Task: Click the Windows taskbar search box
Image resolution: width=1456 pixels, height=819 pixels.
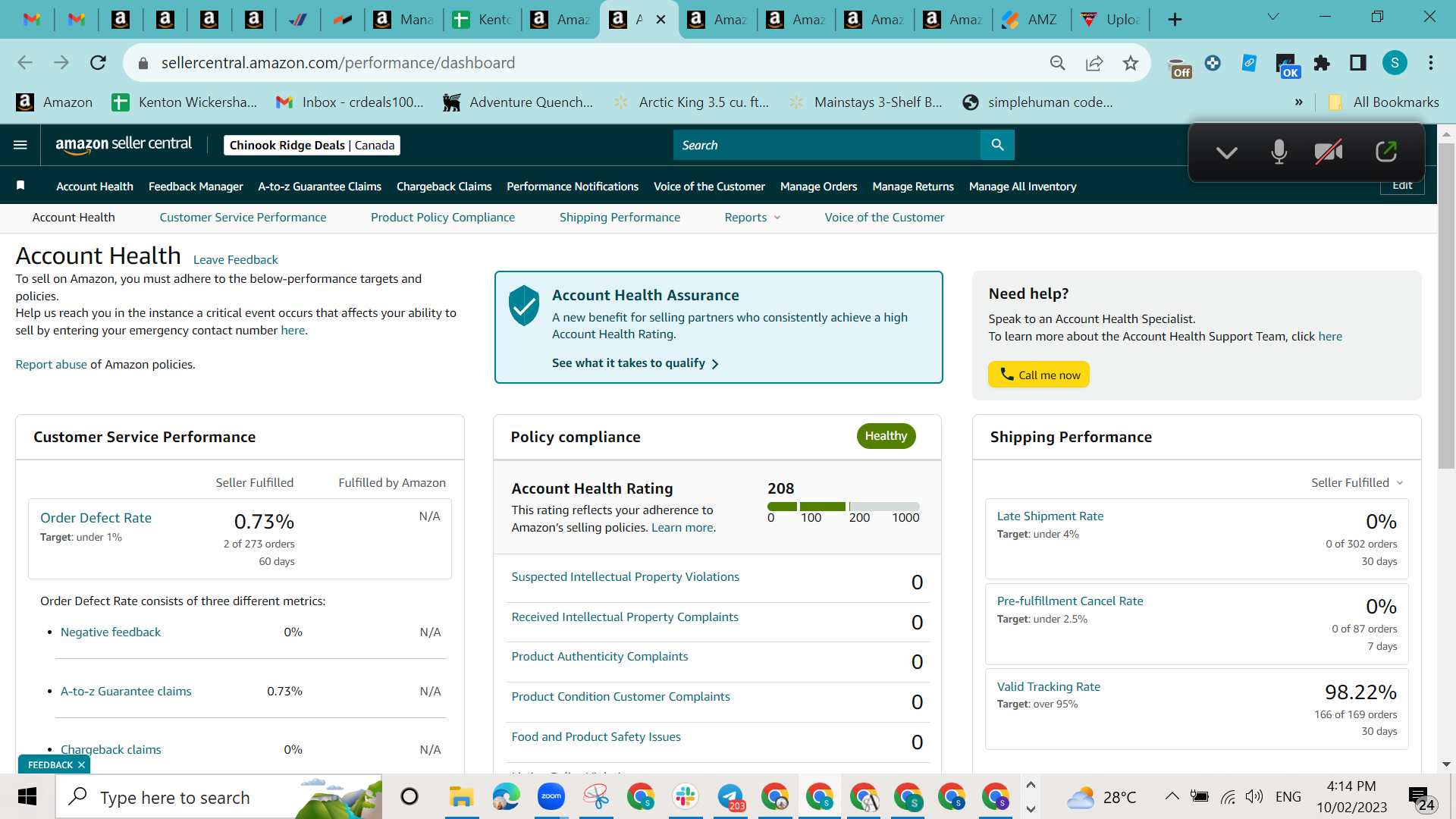Action: click(x=220, y=797)
